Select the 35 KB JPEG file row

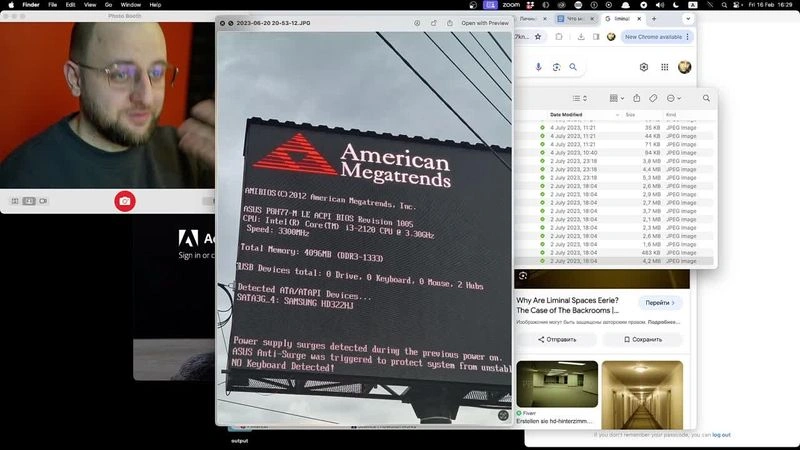coord(615,128)
